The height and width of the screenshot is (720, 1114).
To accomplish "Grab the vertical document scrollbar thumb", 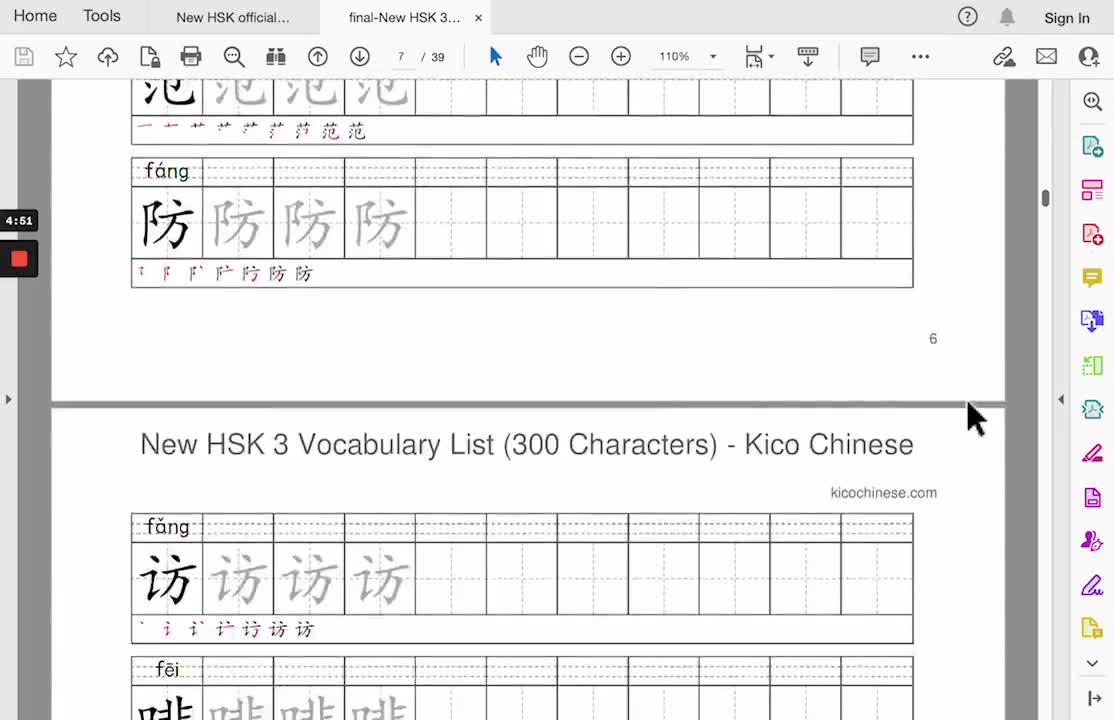I will click(1045, 198).
